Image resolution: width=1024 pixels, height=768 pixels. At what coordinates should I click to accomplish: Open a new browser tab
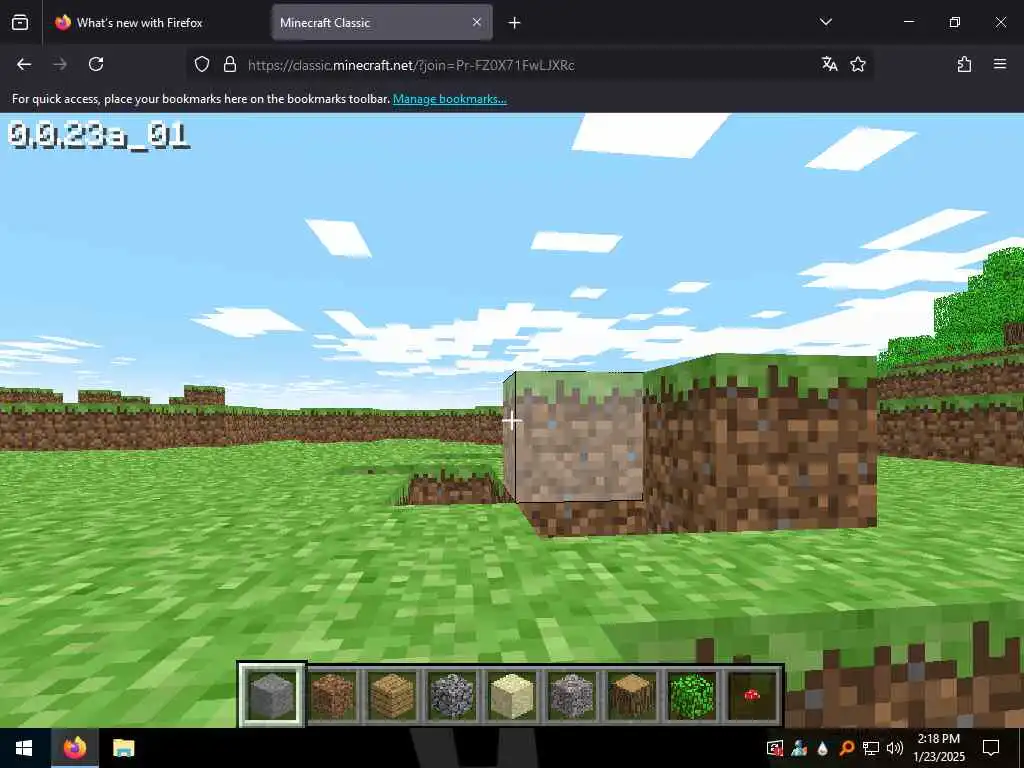pyautogui.click(x=514, y=22)
